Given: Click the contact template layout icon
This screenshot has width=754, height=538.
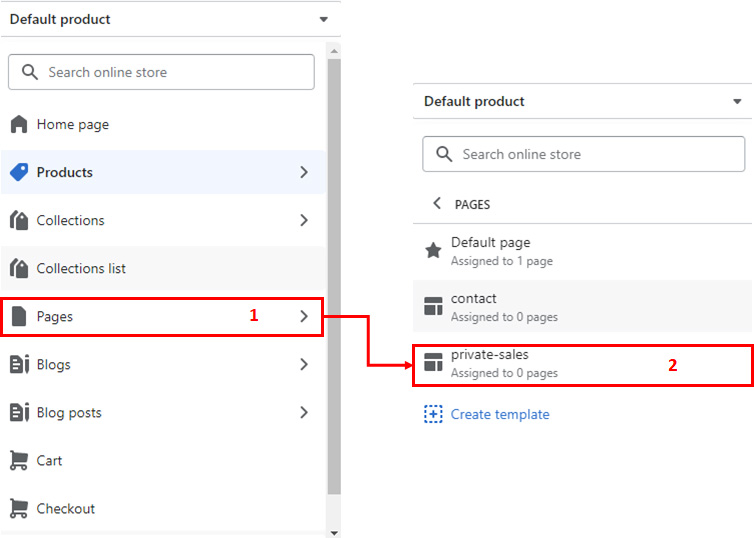Looking at the screenshot, I should 433,306.
